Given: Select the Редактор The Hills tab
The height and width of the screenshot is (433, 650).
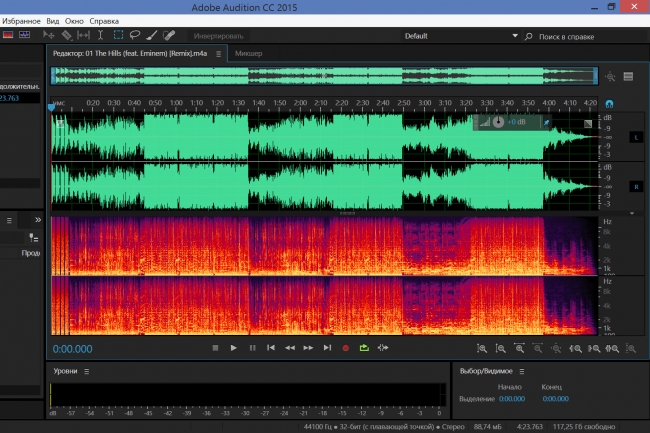Looking at the screenshot, I should (x=130, y=53).
